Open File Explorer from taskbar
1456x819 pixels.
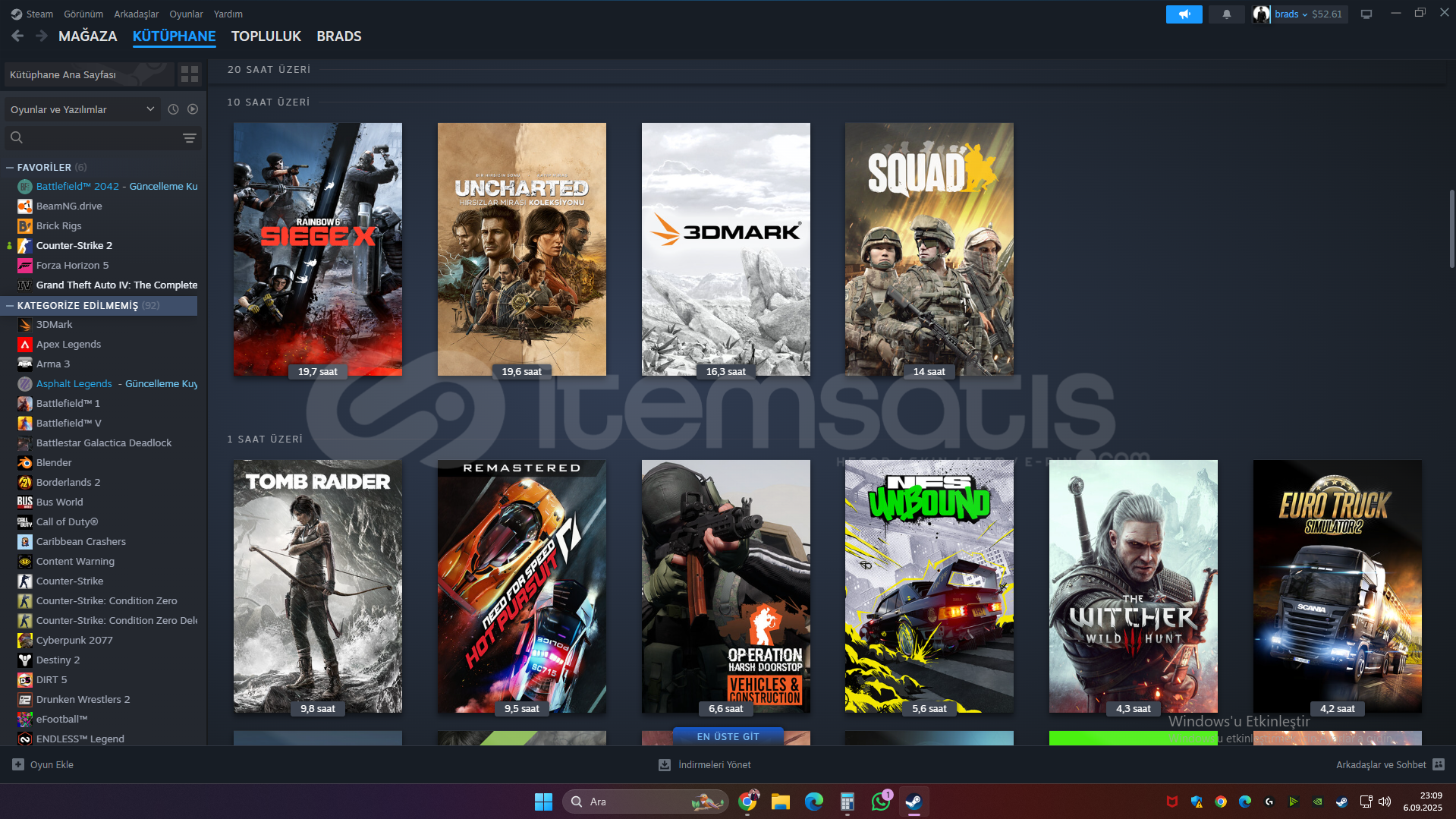(x=781, y=802)
